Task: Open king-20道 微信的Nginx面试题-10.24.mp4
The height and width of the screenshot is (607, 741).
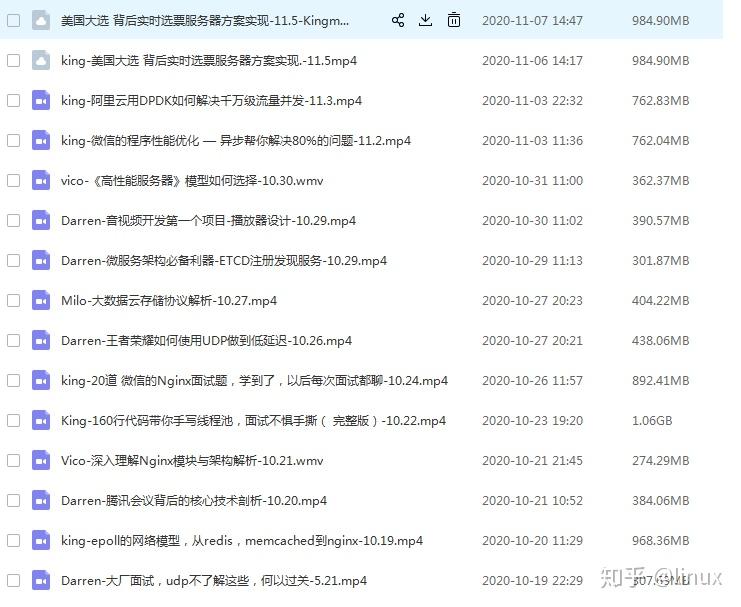Action: click(x=254, y=381)
